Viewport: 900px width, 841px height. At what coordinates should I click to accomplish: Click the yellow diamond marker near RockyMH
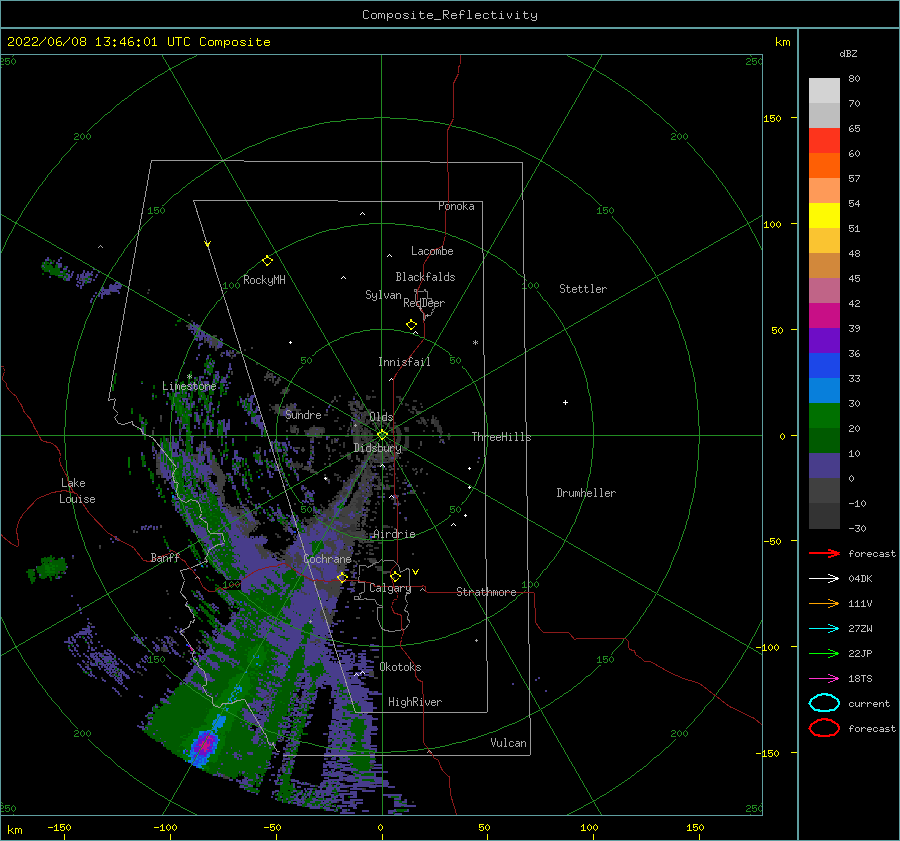point(267,261)
